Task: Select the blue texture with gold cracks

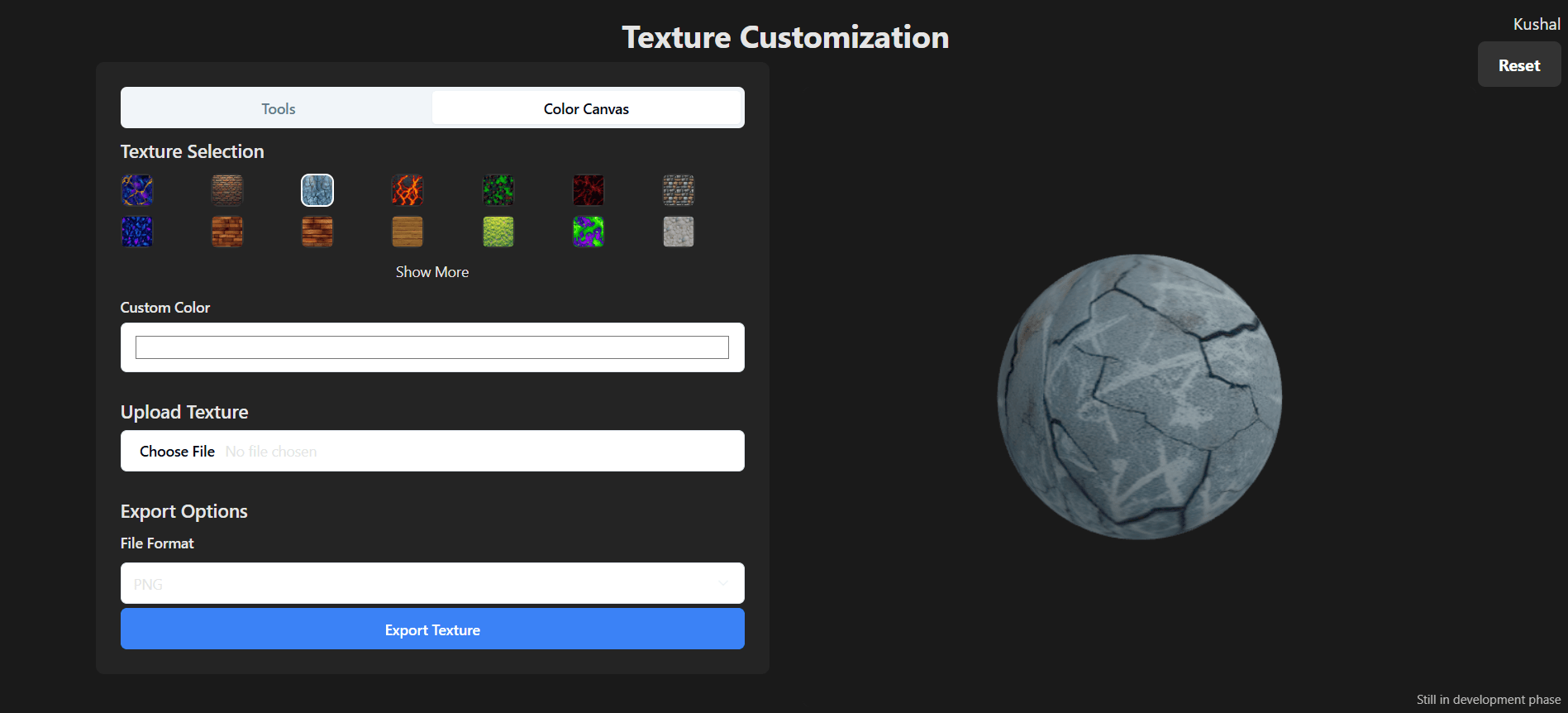Action: pos(137,190)
